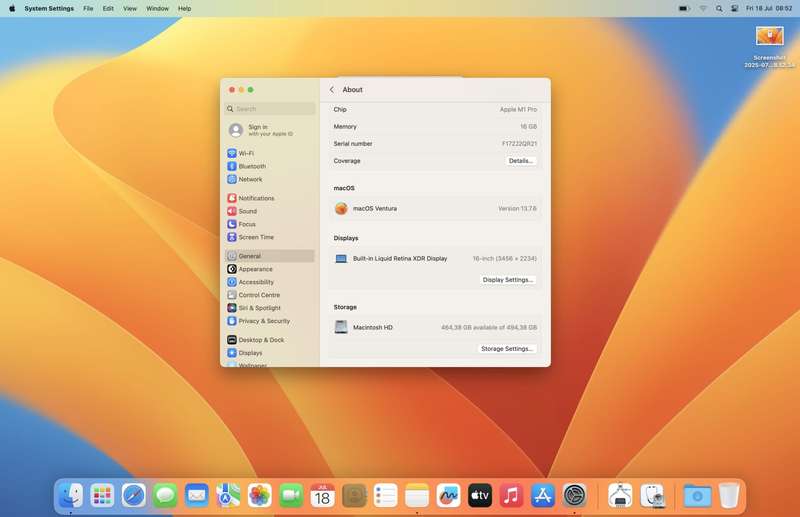This screenshot has width=800, height=517.
Task: Open the View menu
Action: point(130,8)
